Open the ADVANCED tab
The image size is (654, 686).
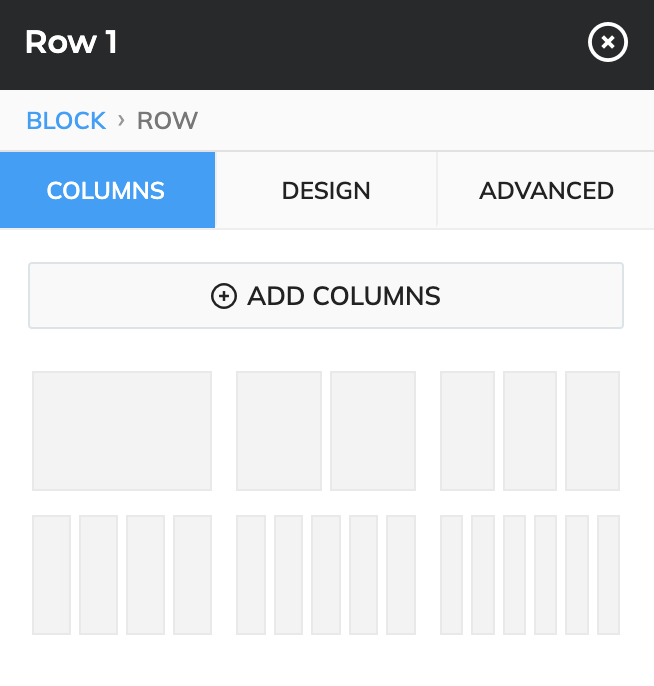pyautogui.click(x=546, y=190)
